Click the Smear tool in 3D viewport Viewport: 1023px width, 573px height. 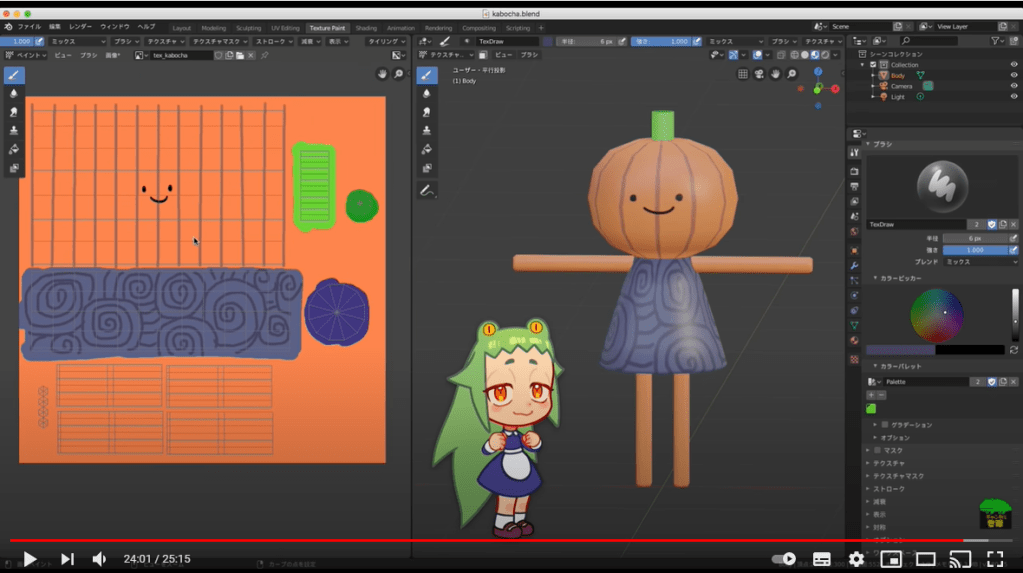(x=426, y=112)
